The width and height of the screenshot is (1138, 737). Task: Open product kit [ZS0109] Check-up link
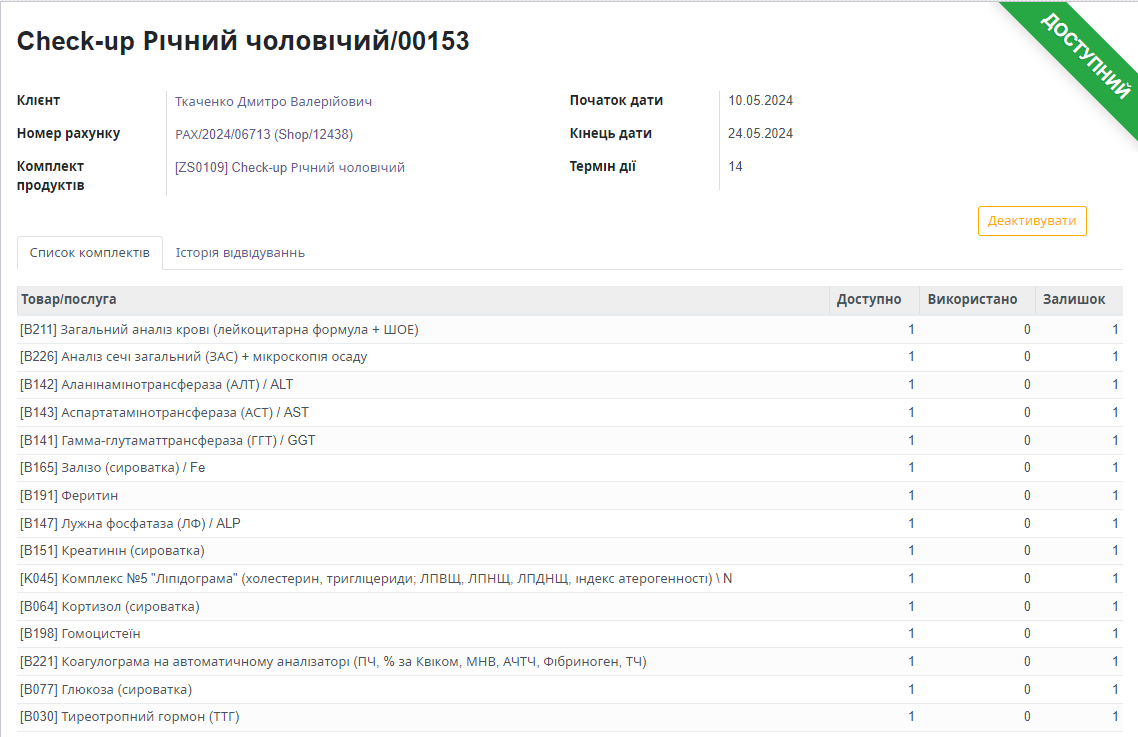pos(289,168)
